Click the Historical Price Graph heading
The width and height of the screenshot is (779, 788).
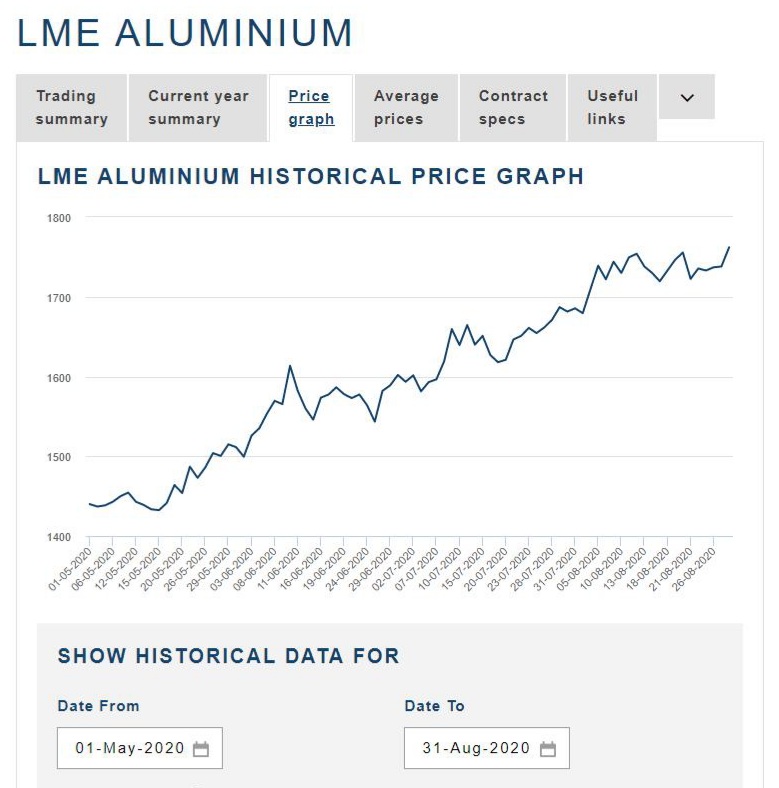tap(310, 177)
